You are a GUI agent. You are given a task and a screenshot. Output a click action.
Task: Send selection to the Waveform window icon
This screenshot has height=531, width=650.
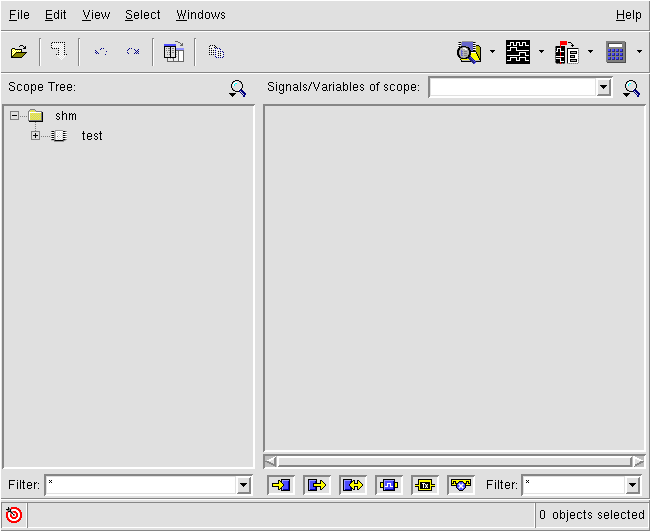pyautogui.click(x=518, y=52)
